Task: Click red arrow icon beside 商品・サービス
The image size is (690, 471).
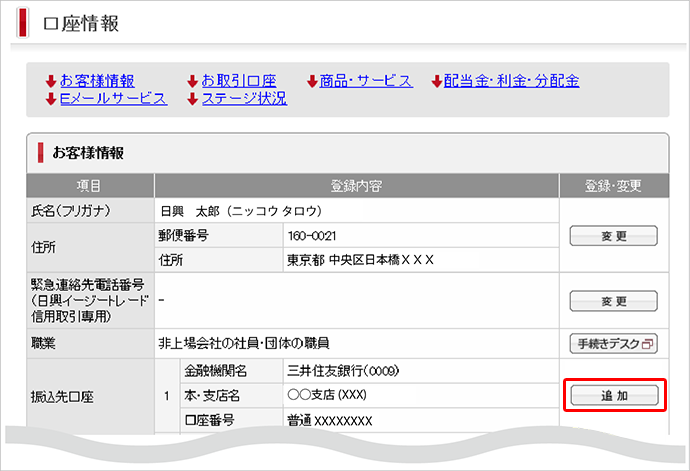Action: pyautogui.click(x=312, y=81)
